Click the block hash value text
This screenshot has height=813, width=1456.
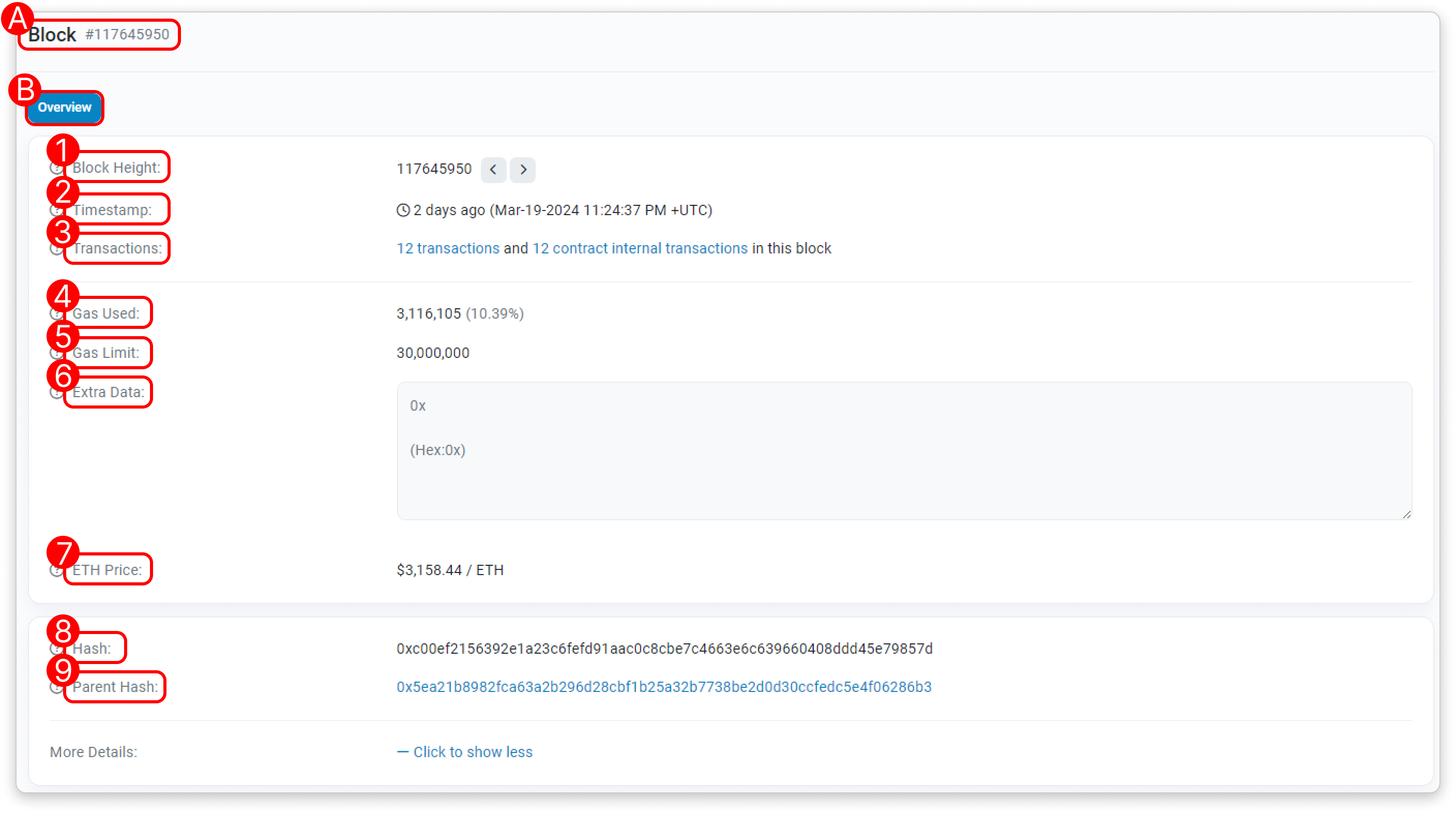click(x=664, y=649)
